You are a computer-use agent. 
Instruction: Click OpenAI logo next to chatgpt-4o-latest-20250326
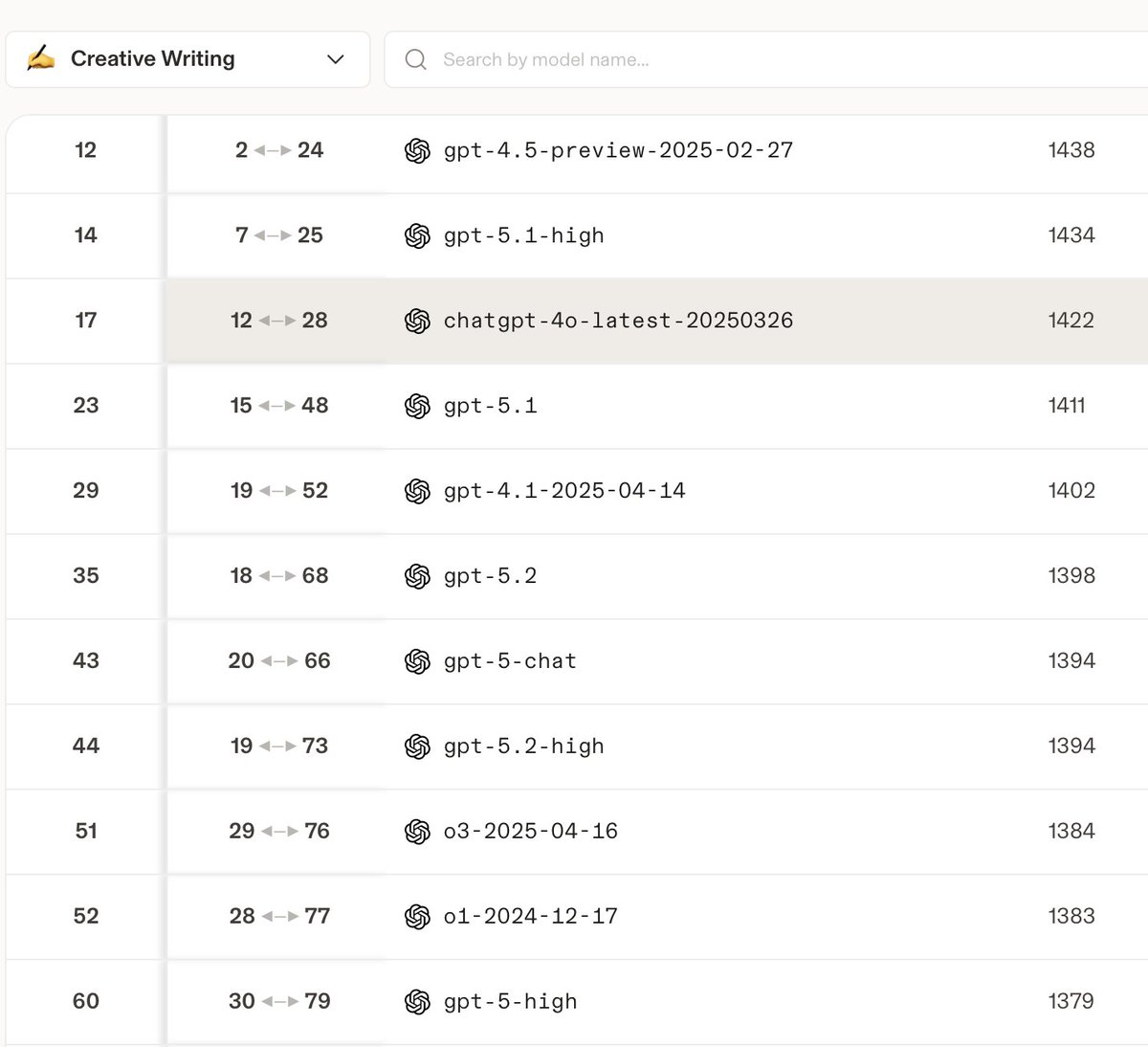tap(417, 321)
